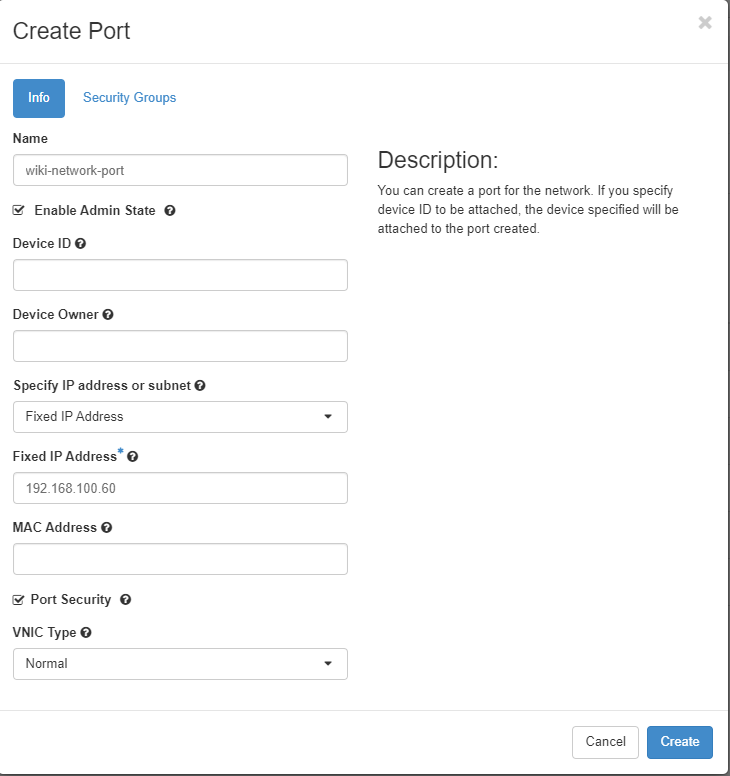Toggle the Port Security checkbox
Image resolution: width=730 pixels, height=776 pixels.
pyautogui.click(x=19, y=600)
